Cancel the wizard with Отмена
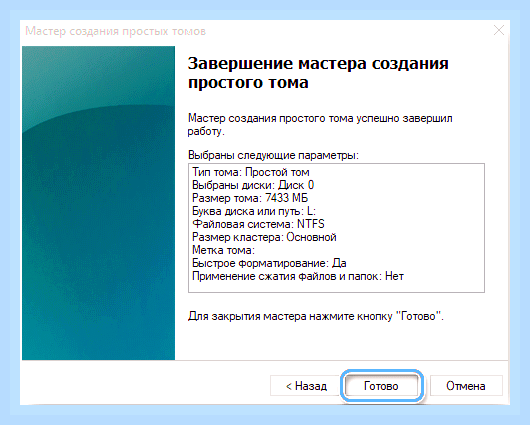The image size is (530, 425). click(466, 386)
